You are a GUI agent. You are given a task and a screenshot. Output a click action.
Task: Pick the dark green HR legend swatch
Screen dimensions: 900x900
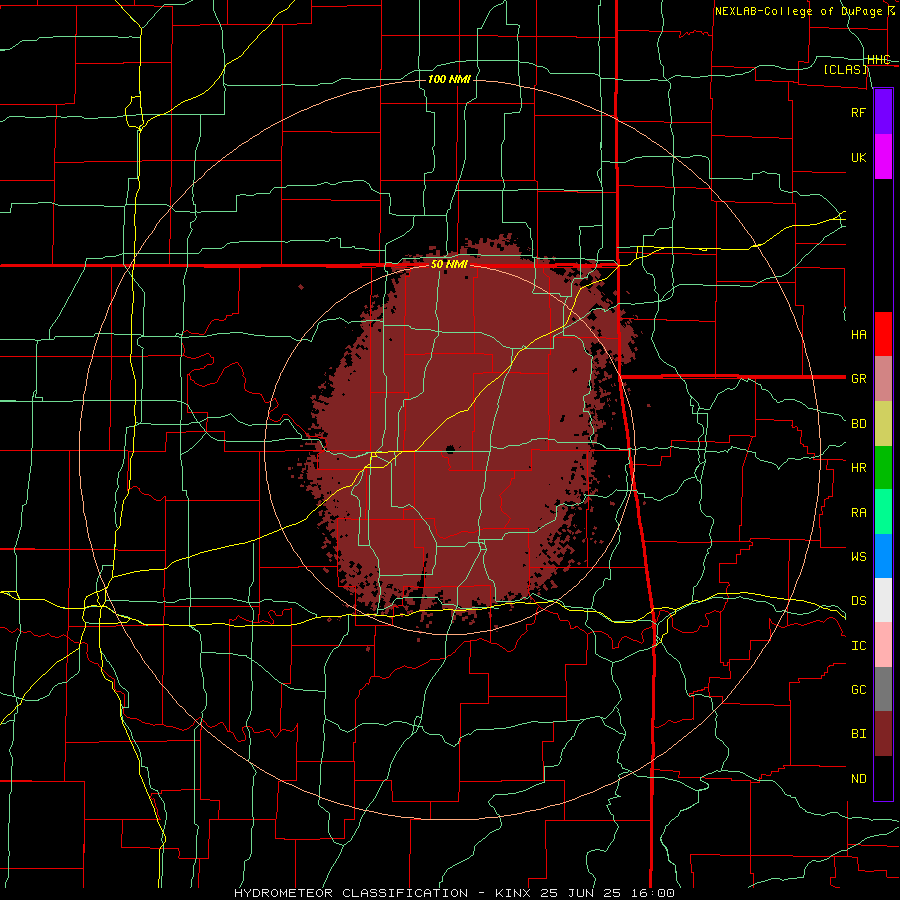(x=883, y=468)
